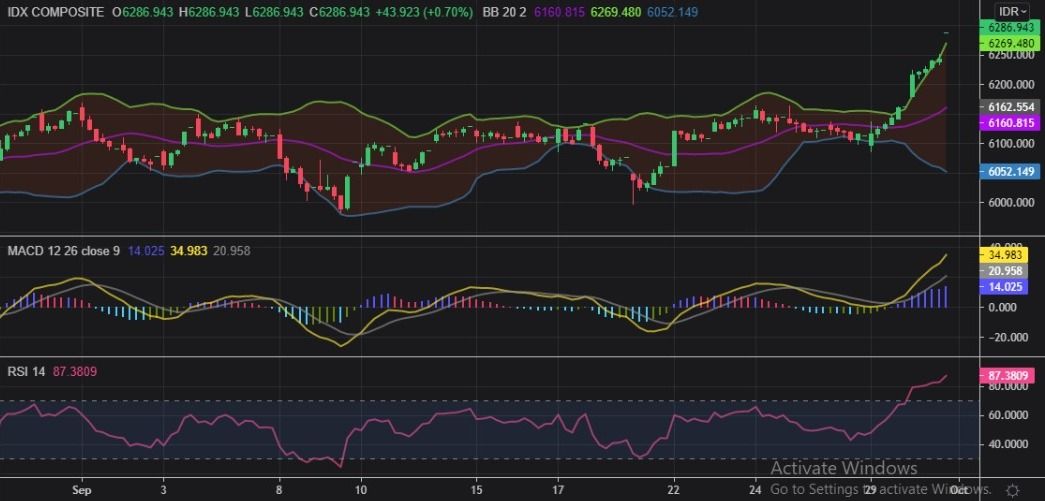Select the BB 20 2 indicator legend
Viewport: 1045px width, 501px height.
505,12
